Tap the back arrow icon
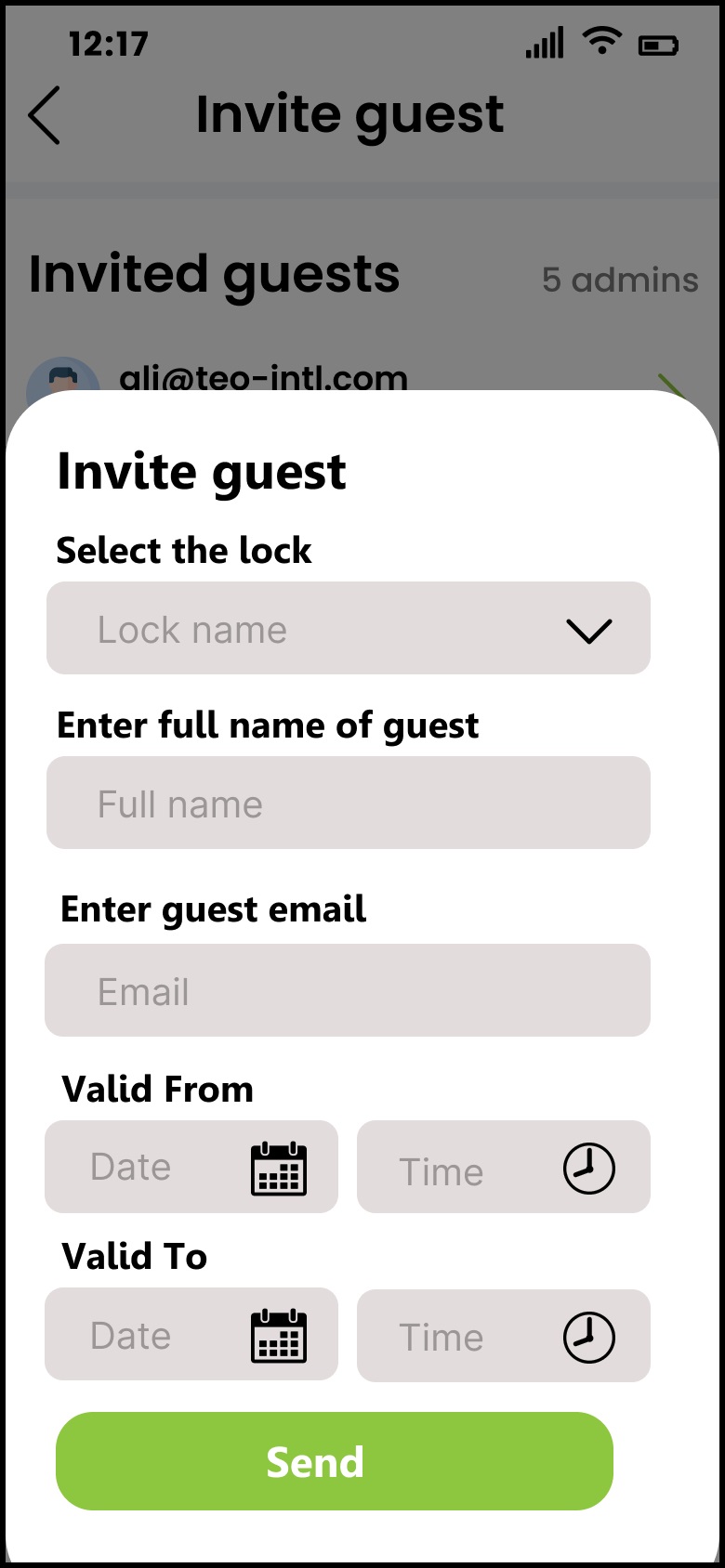Image resolution: width=725 pixels, height=1568 pixels. tap(45, 115)
